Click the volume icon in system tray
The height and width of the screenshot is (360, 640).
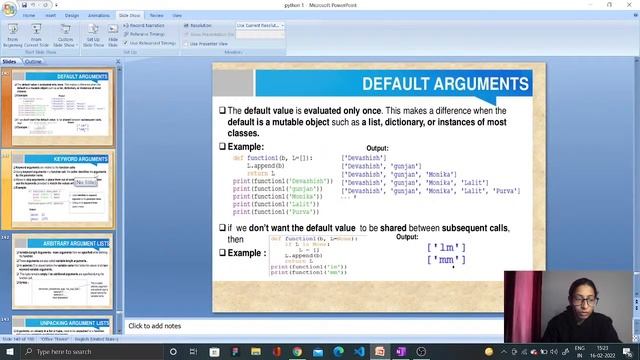(x=553, y=351)
